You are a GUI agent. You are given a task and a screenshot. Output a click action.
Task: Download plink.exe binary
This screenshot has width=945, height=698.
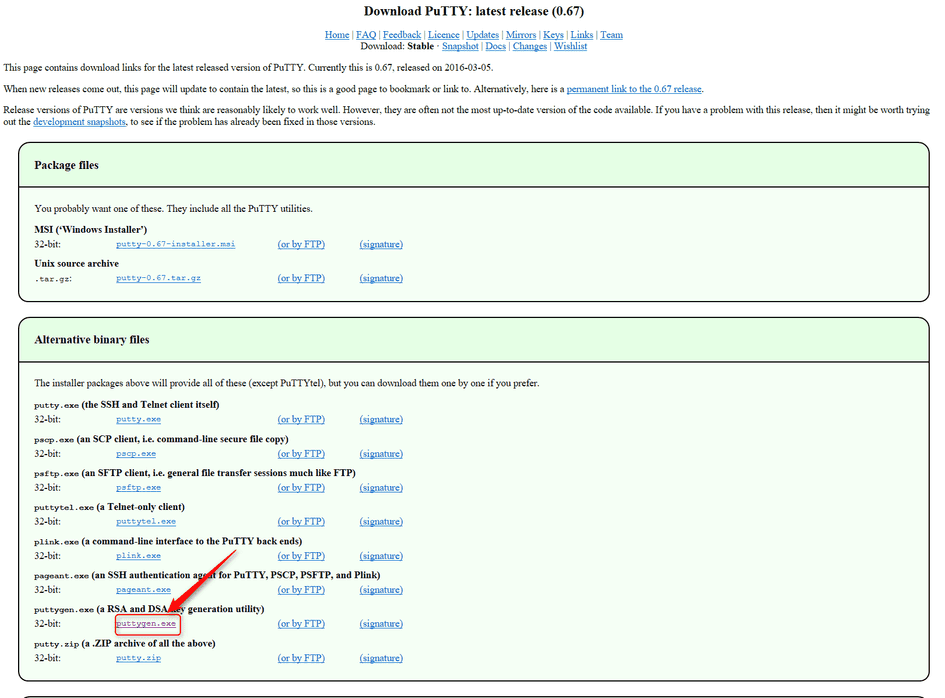tap(138, 556)
